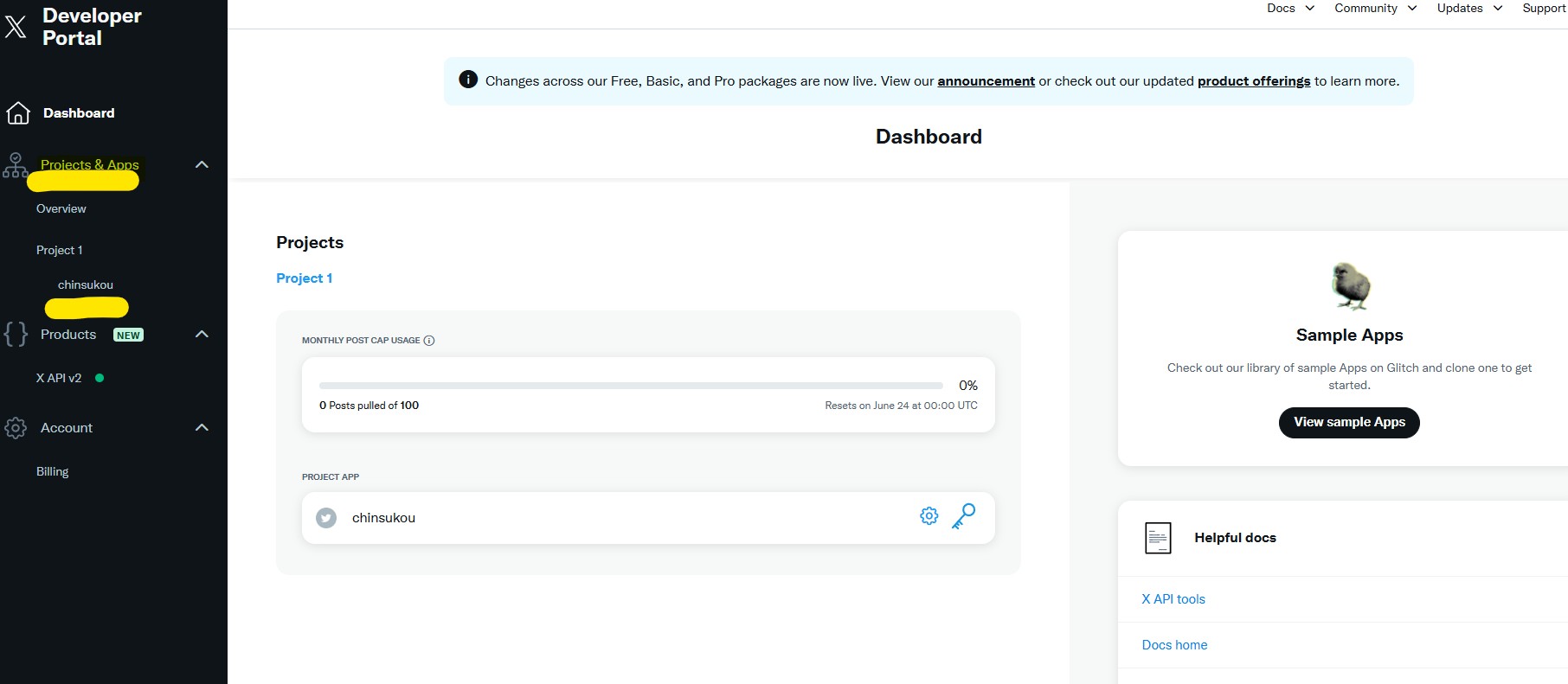Click the Helpful docs heading
Image resolution: width=1568 pixels, height=684 pixels.
pos(1235,538)
